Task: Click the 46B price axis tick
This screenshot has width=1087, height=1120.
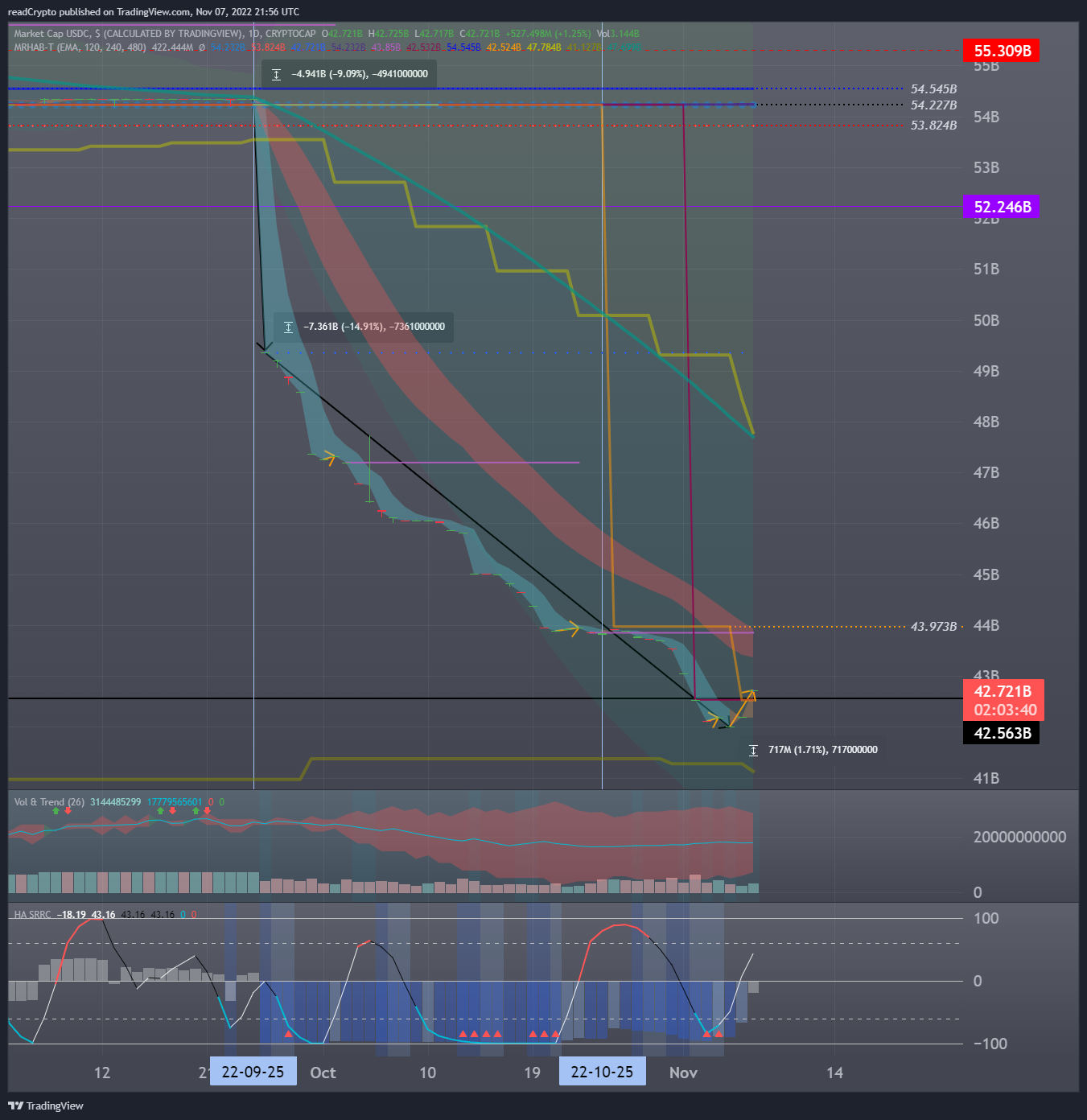Action: 986,524
